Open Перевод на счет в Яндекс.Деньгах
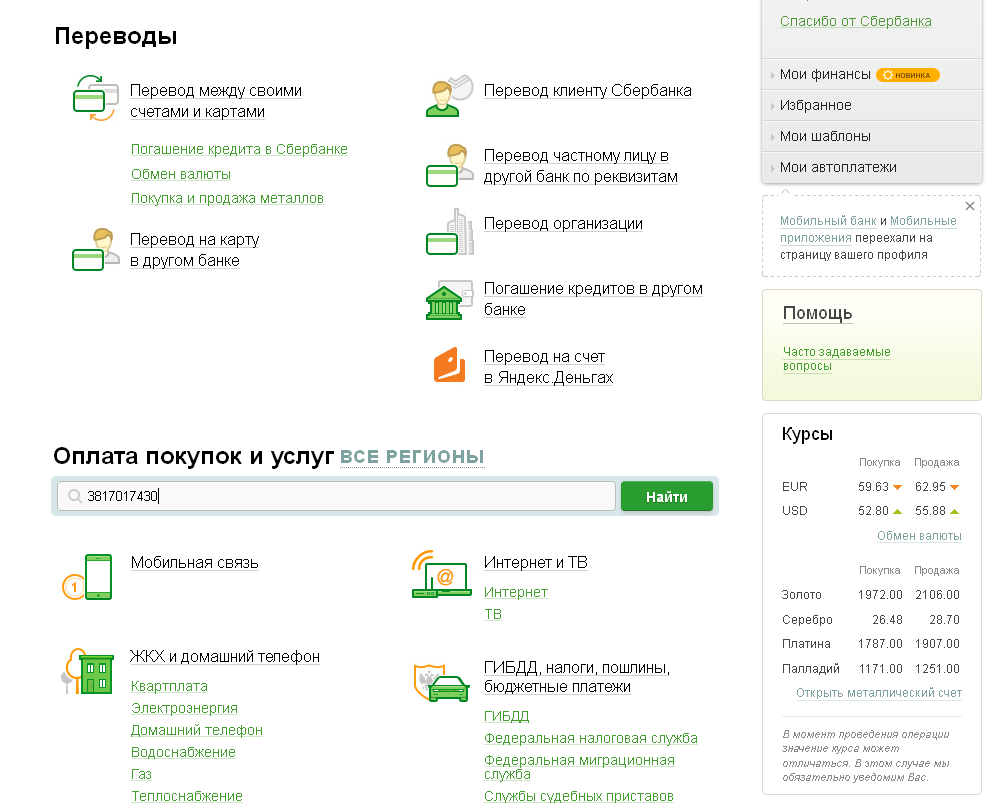 tap(548, 367)
